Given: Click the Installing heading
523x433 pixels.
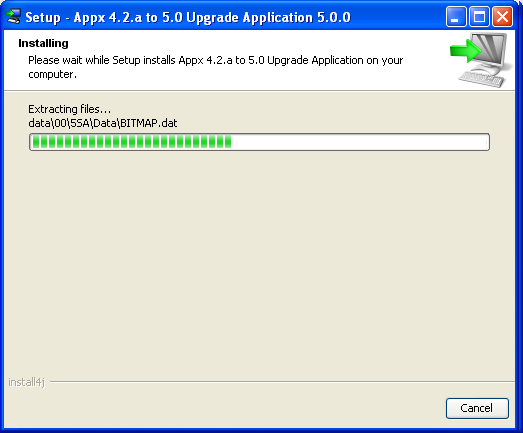Looking at the screenshot, I should (x=43, y=43).
